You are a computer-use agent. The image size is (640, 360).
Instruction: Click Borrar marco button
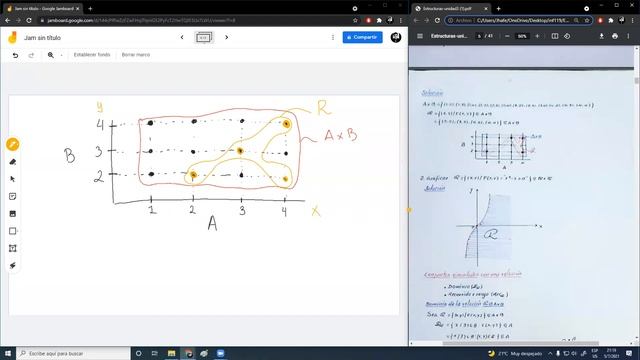(x=136, y=55)
